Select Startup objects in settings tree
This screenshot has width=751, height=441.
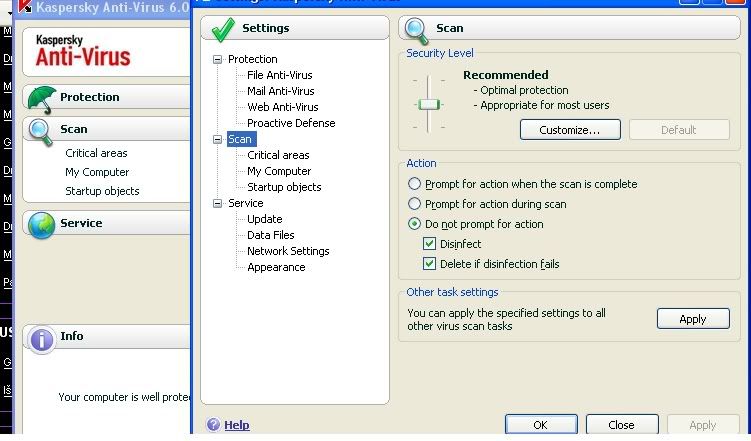coord(284,187)
